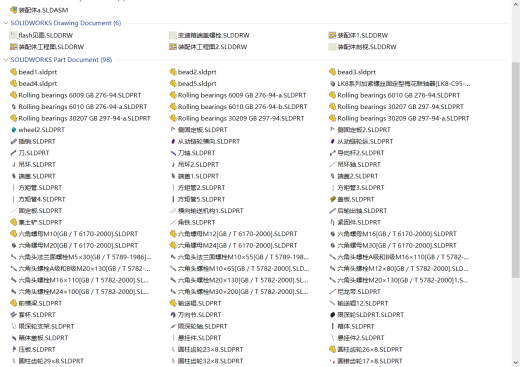Select 六角头螺栓M12×80[GB / T 5782-2000] file
The image size is (520, 367).
coord(403,269)
